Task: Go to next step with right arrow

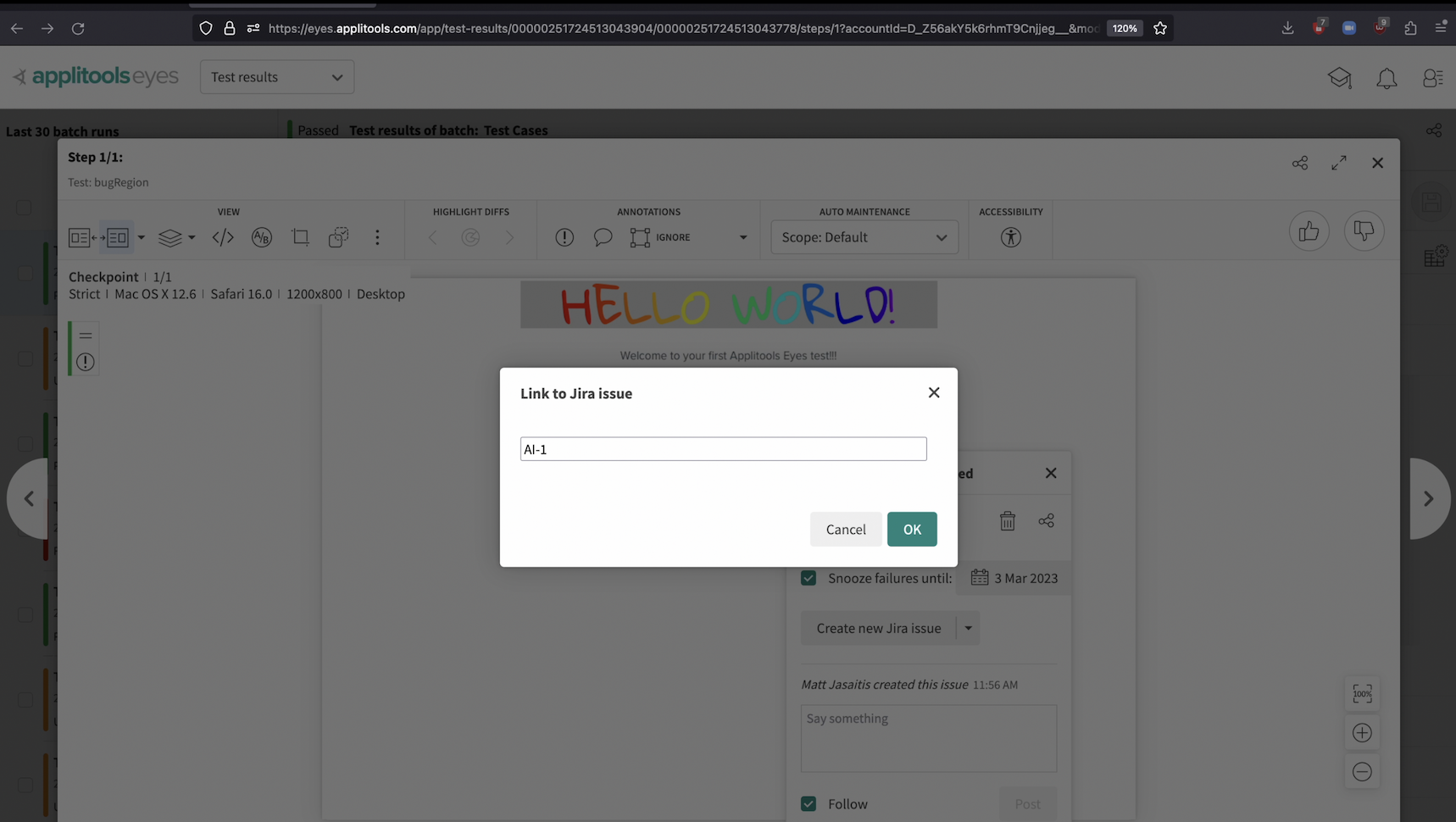Action: click(x=1429, y=498)
